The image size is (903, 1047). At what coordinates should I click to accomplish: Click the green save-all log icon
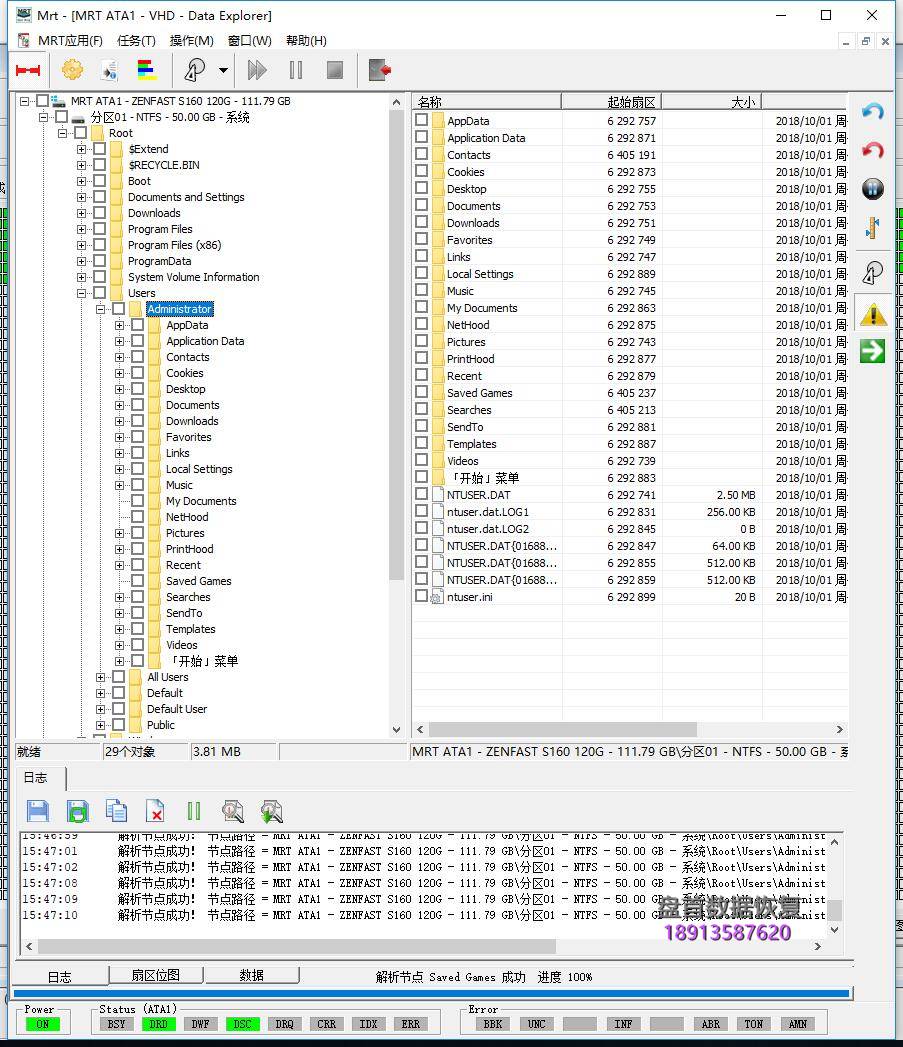click(77, 811)
